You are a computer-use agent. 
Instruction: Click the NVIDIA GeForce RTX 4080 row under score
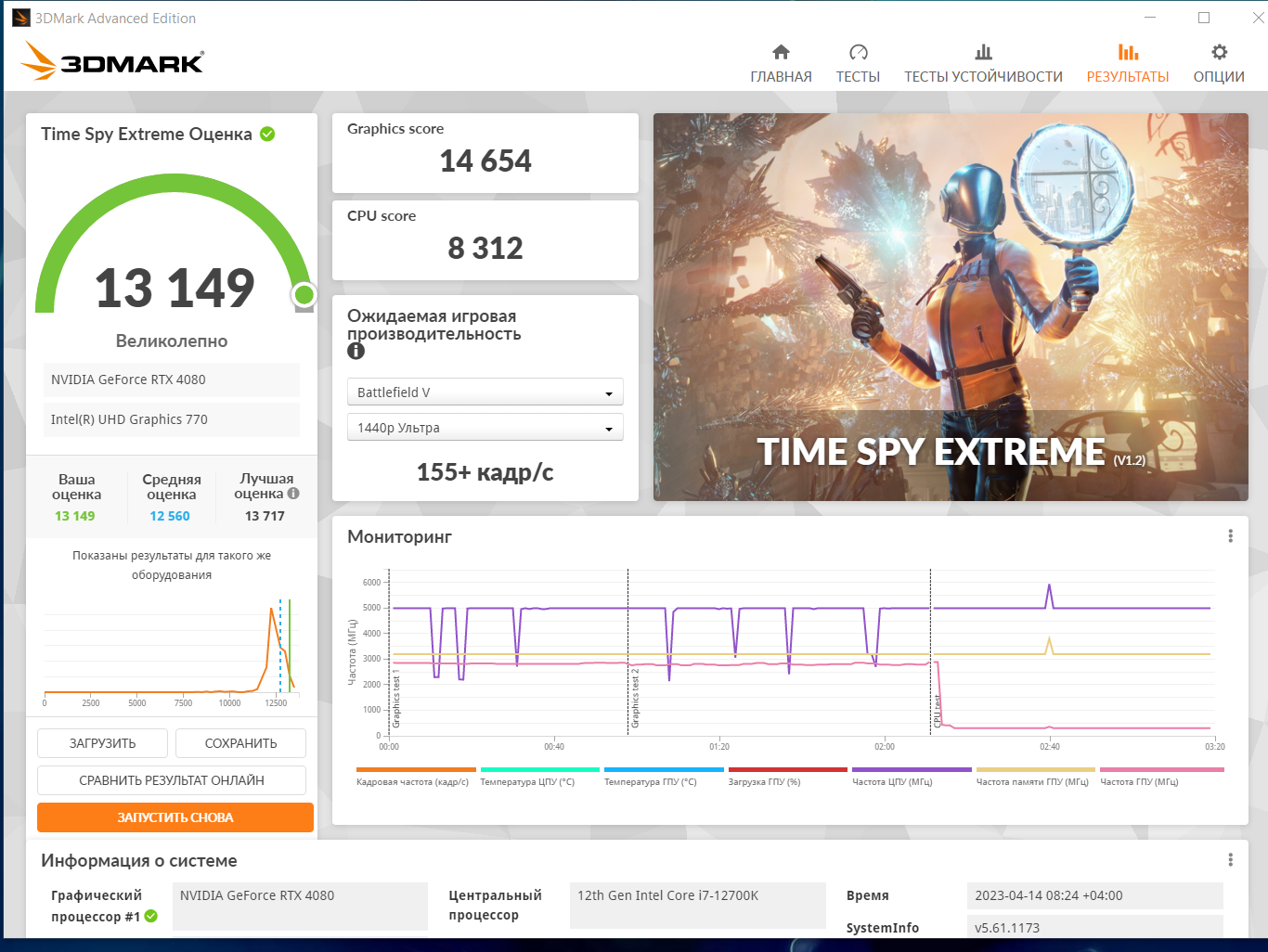pyautogui.click(x=171, y=380)
